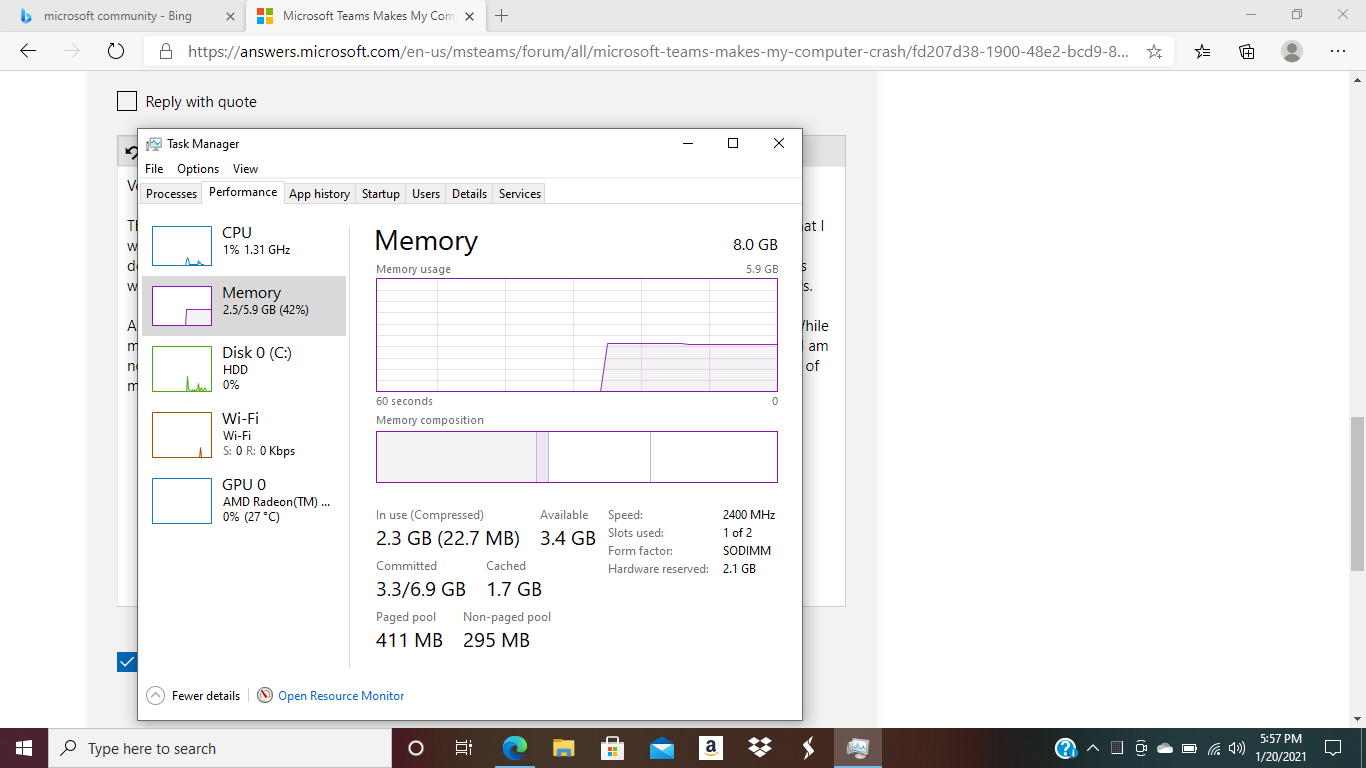Select the CPU performance graph thumbnail
The width and height of the screenshot is (1366, 768).
click(x=182, y=246)
